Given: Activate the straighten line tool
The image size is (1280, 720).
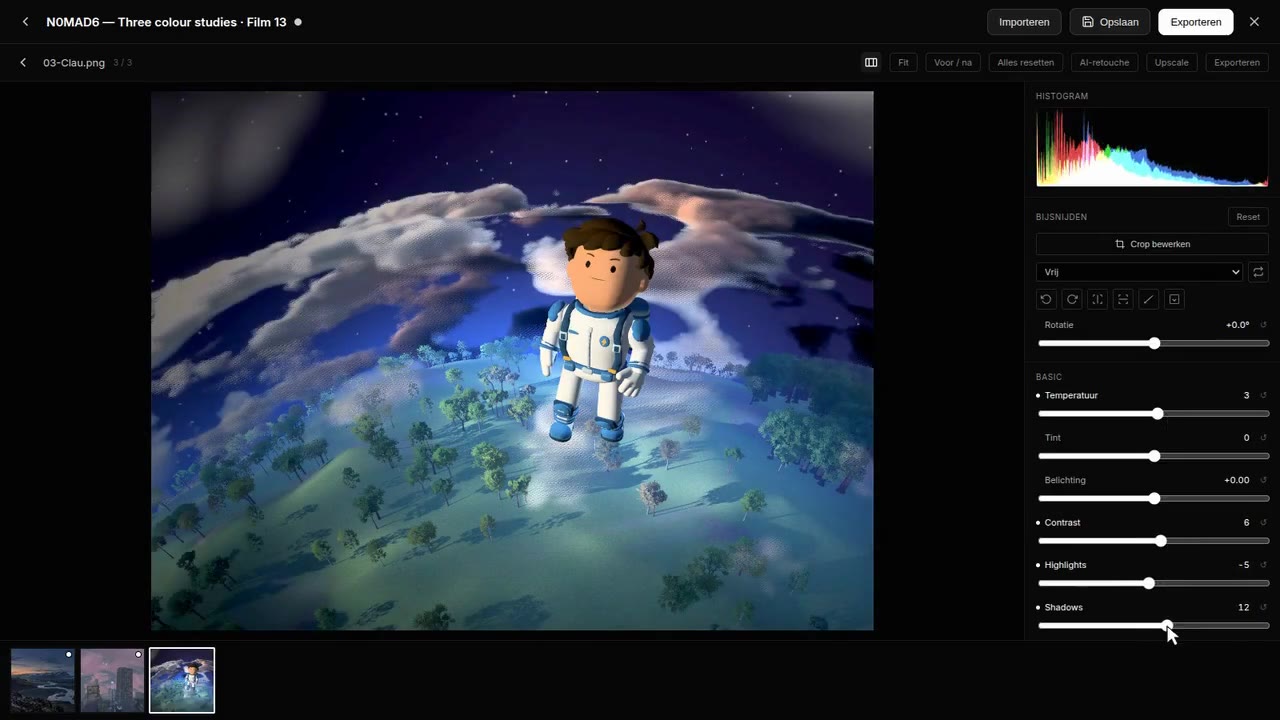Looking at the screenshot, I should (1149, 299).
